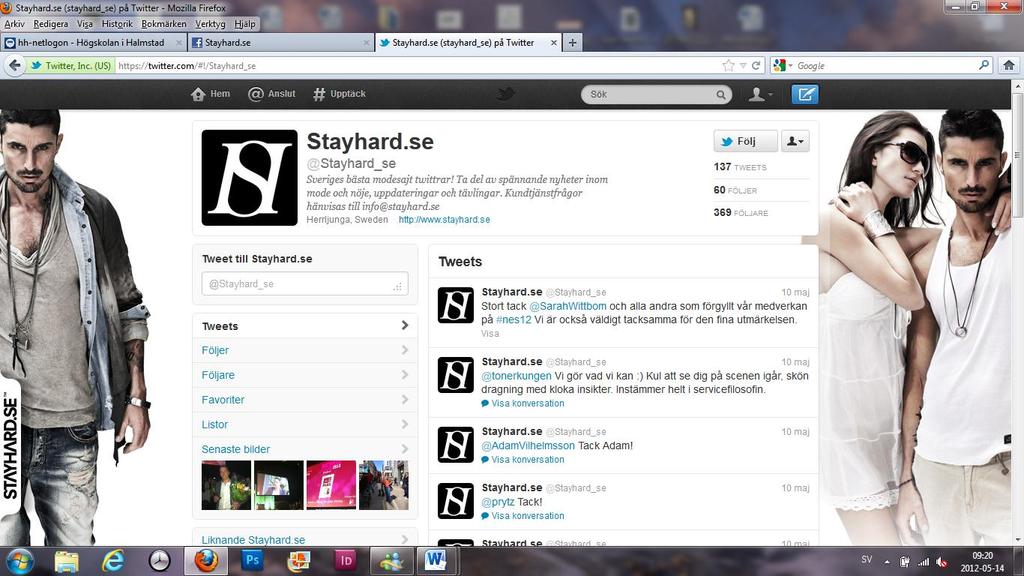Open Windows Live Messenger taskbar icon
Viewport: 1024px width, 576px height.
[391, 561]
